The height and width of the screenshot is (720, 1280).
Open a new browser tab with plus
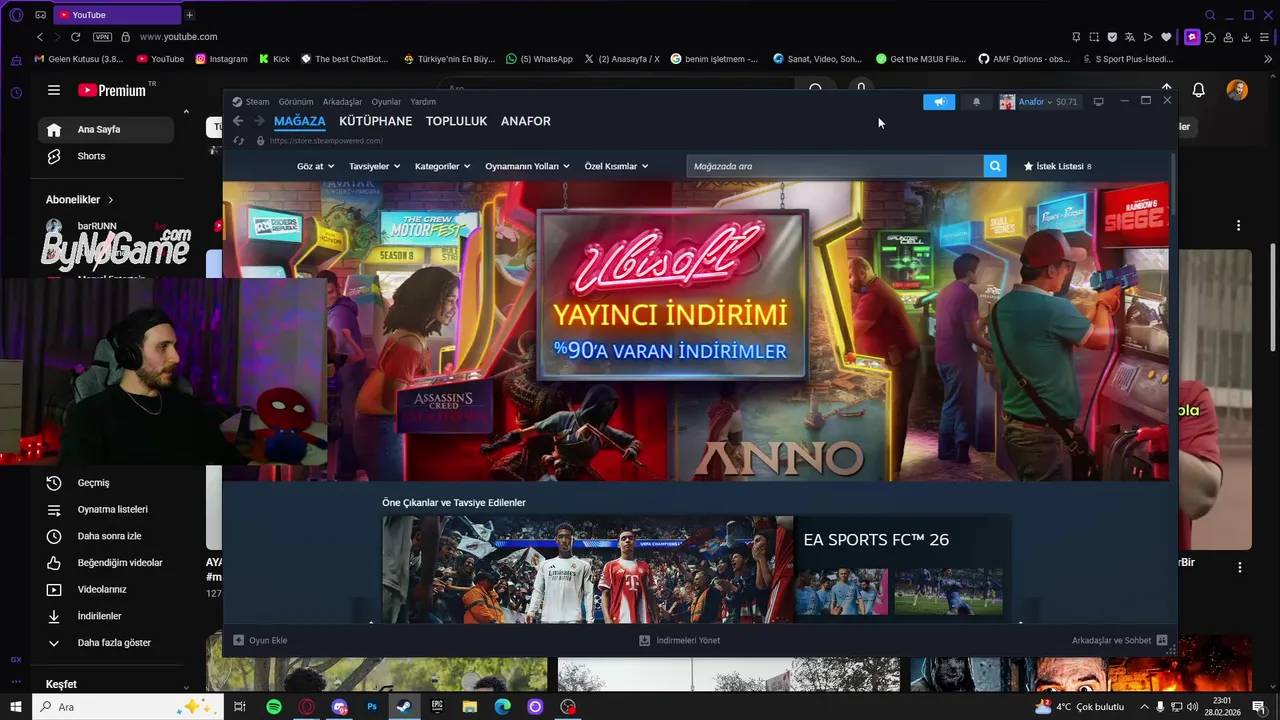coord(189,15)
